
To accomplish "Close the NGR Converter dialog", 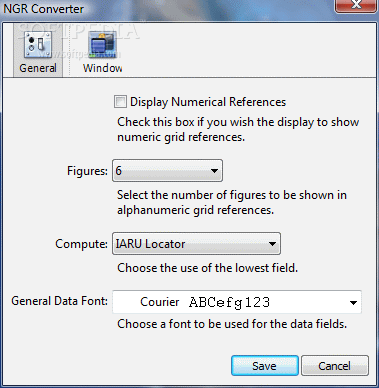I will [357, 5].
